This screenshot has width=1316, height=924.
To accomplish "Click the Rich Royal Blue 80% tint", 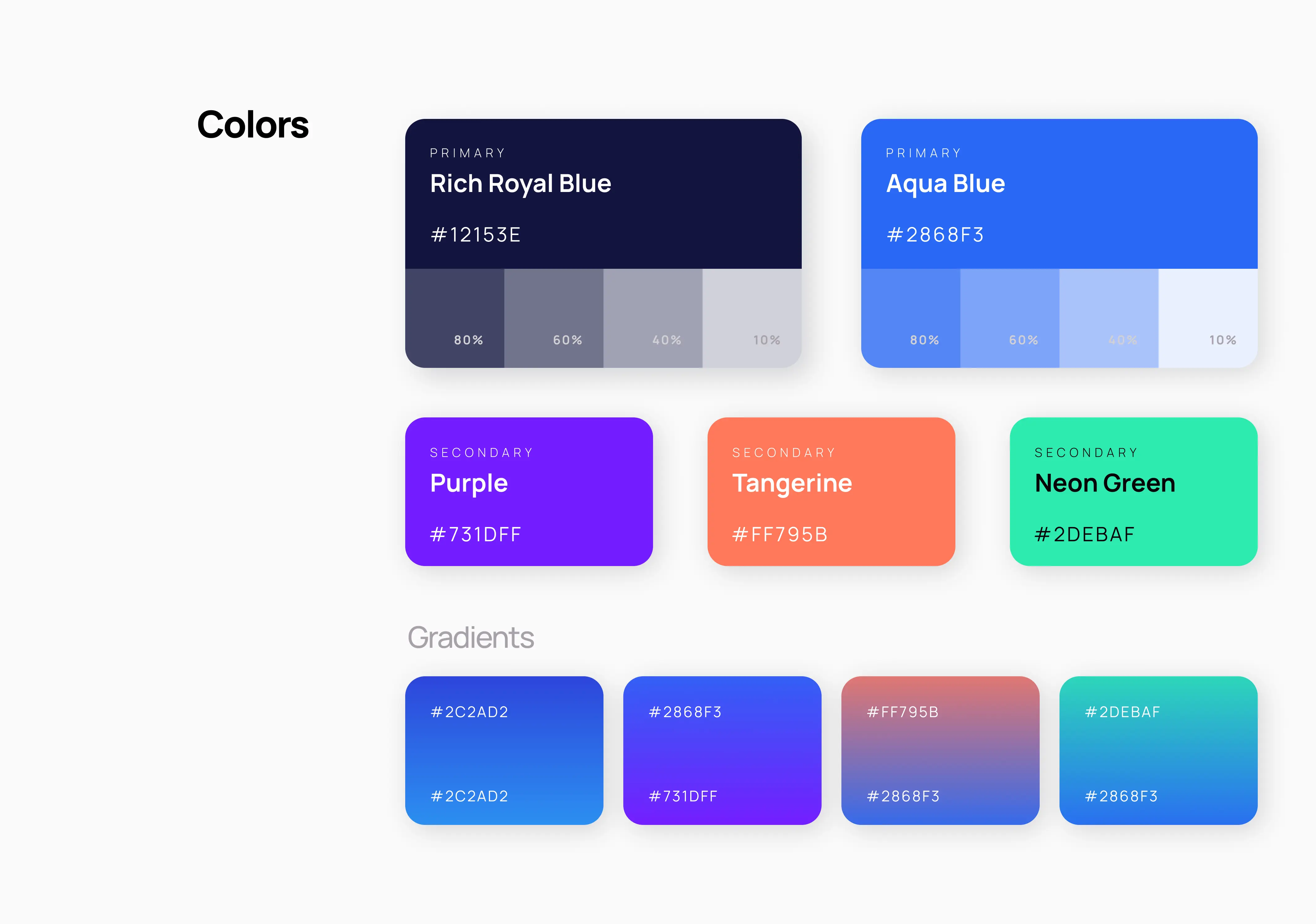I will pyautogui.click(x=454, y=318).
